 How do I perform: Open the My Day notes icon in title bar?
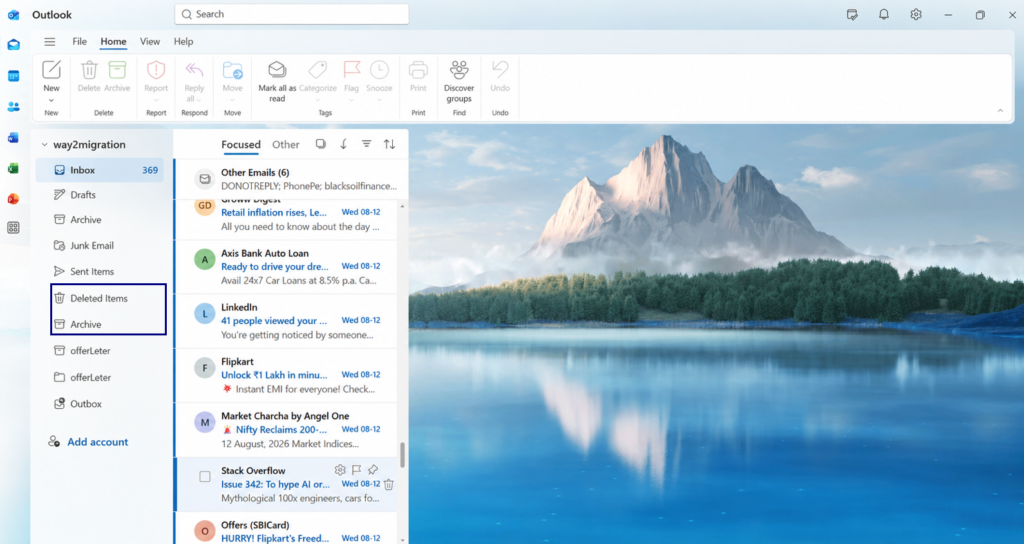coord(852,14)
